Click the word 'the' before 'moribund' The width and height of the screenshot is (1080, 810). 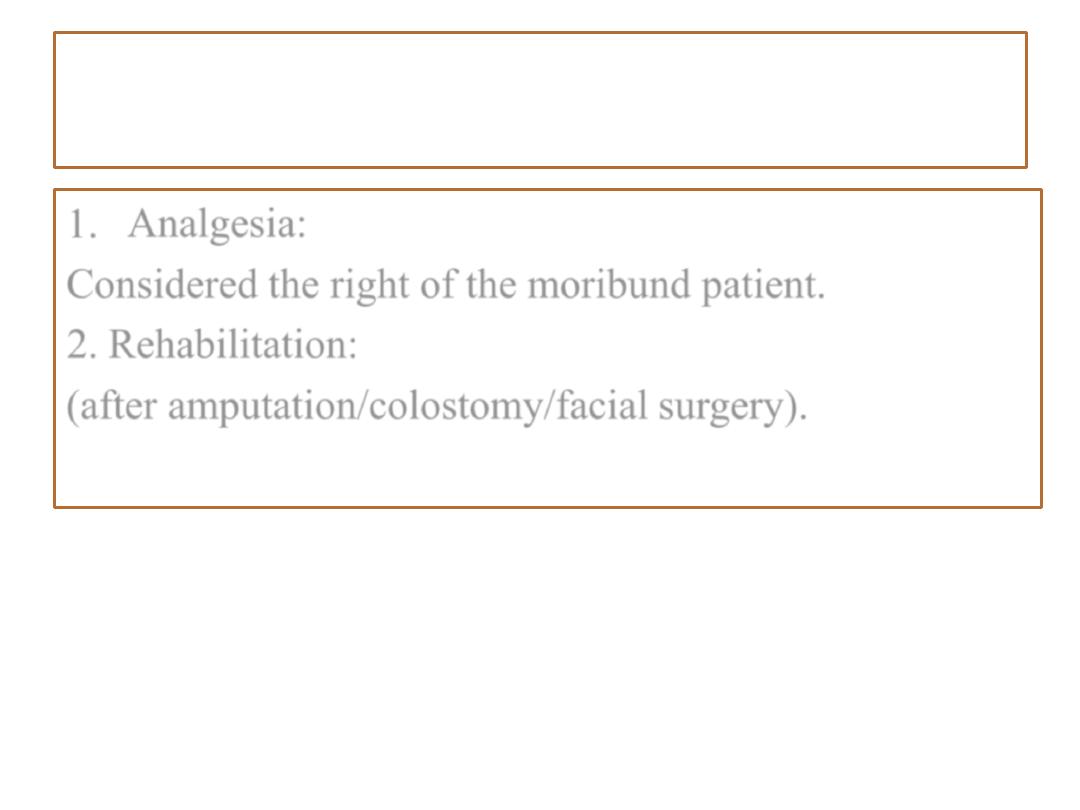[491, 284]
